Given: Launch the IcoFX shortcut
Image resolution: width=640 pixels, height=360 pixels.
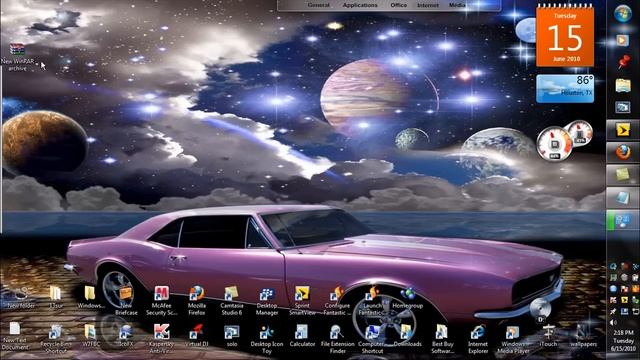Looking at the screenshot, I should 126,336.
